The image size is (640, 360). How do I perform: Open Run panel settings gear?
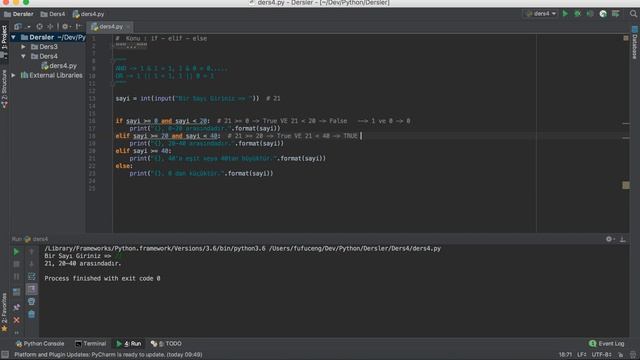tap(609, 239)
